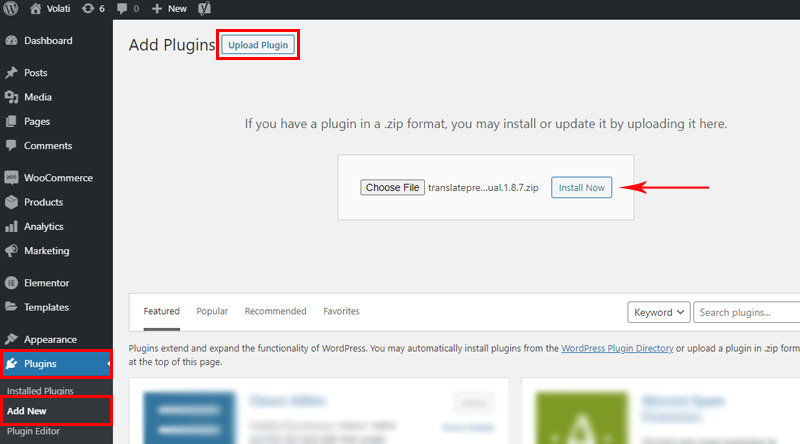
Task: Switch to the Featured tab
Action: 161,311
